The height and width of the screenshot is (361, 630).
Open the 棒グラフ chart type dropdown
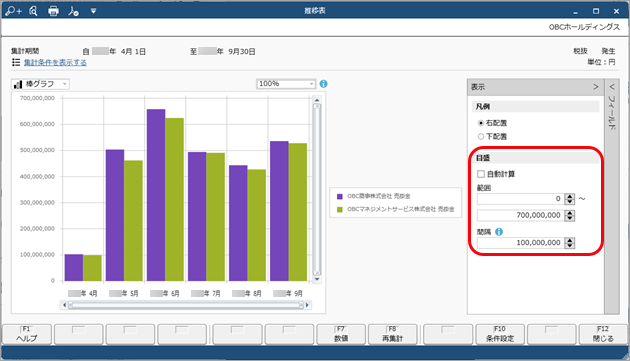pos(40,84)
